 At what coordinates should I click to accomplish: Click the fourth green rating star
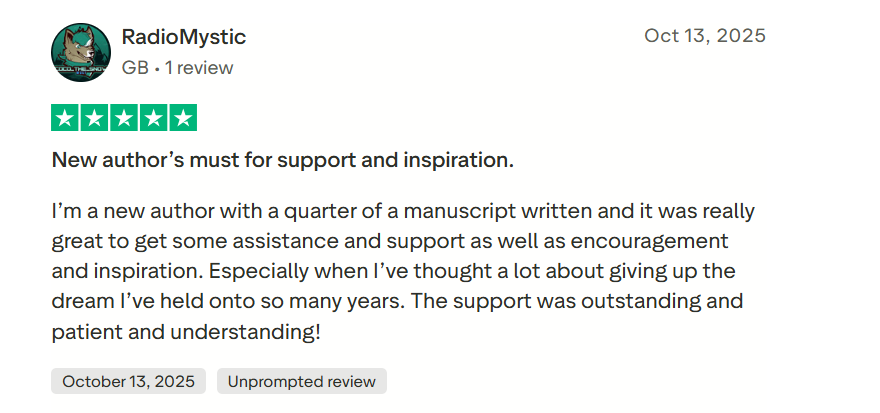point(153,118)
